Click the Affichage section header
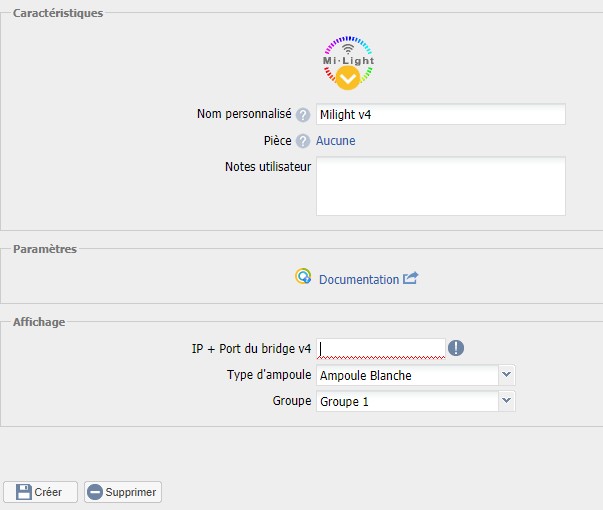 39,322
